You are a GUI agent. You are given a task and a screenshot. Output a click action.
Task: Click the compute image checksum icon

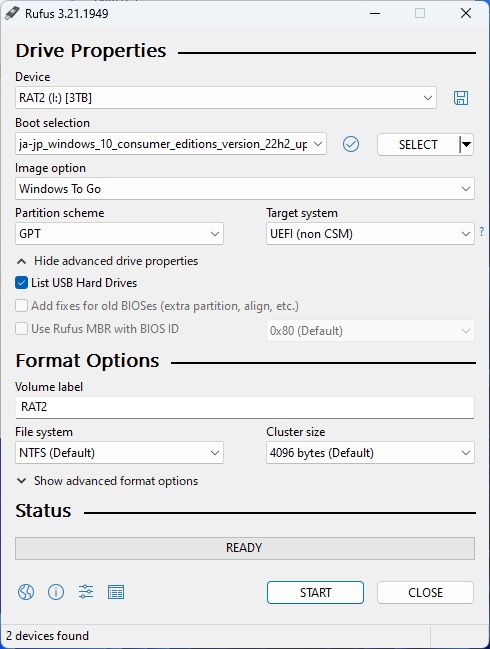click(x=351, y=144)
